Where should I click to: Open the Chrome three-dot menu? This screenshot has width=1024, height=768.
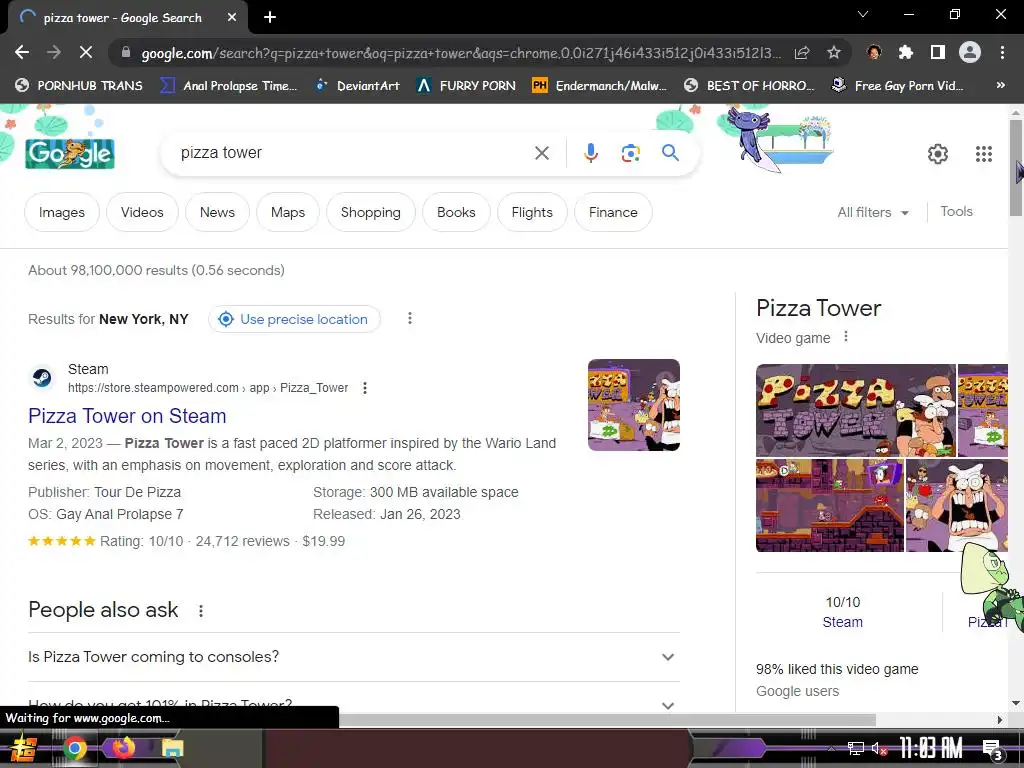point(1002,52)
